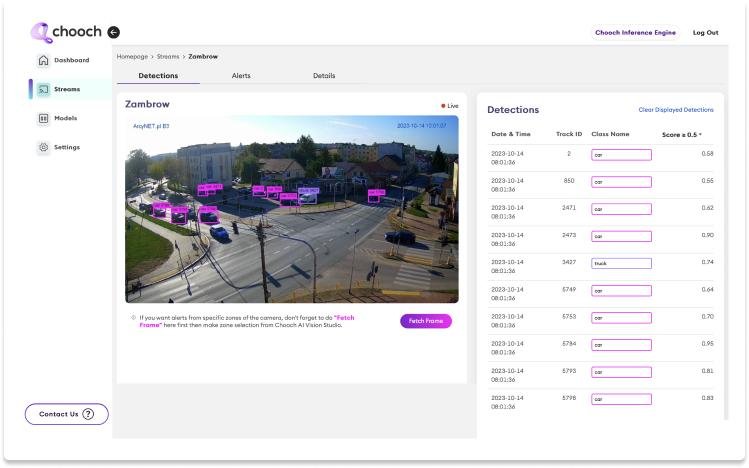Viewport: 749px width, 468px height.
Task: Click the Dashboard home icon
Action: click(43, 60)
